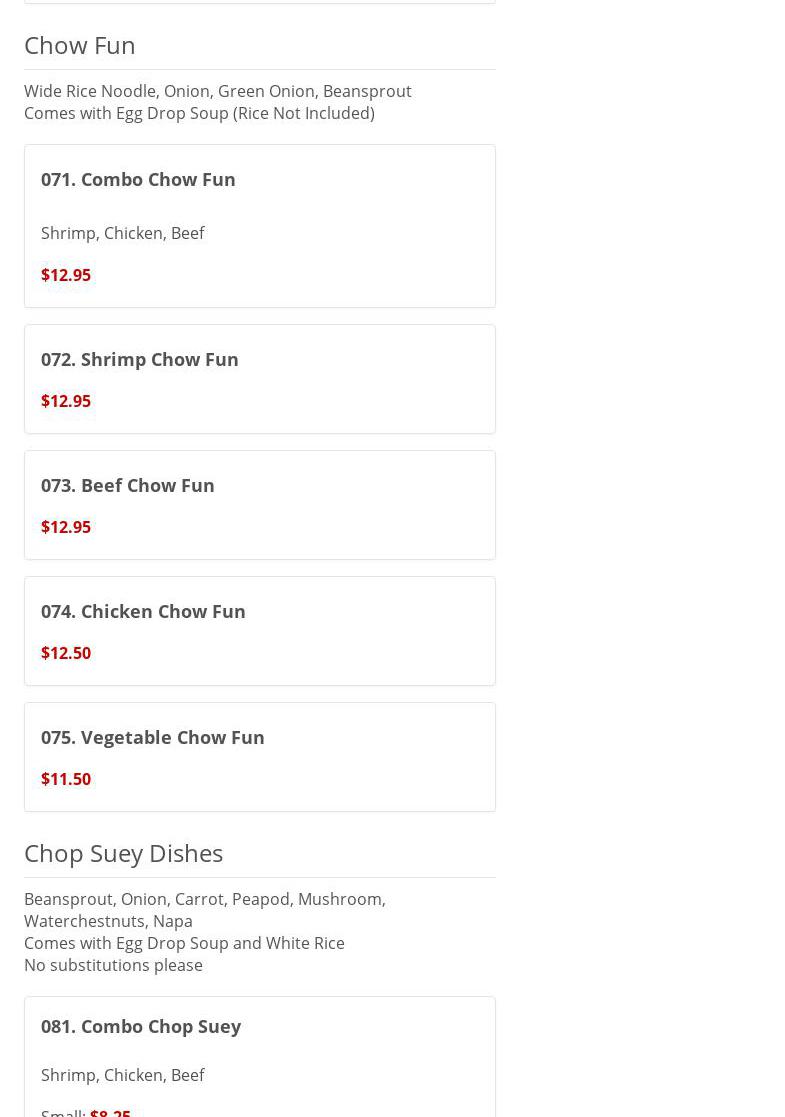This screenshot has height=1117, width=785.
Task: Click the $12.95 price under Combo Chow Fun
Action: pyautogui.click(x=66, y=275)
